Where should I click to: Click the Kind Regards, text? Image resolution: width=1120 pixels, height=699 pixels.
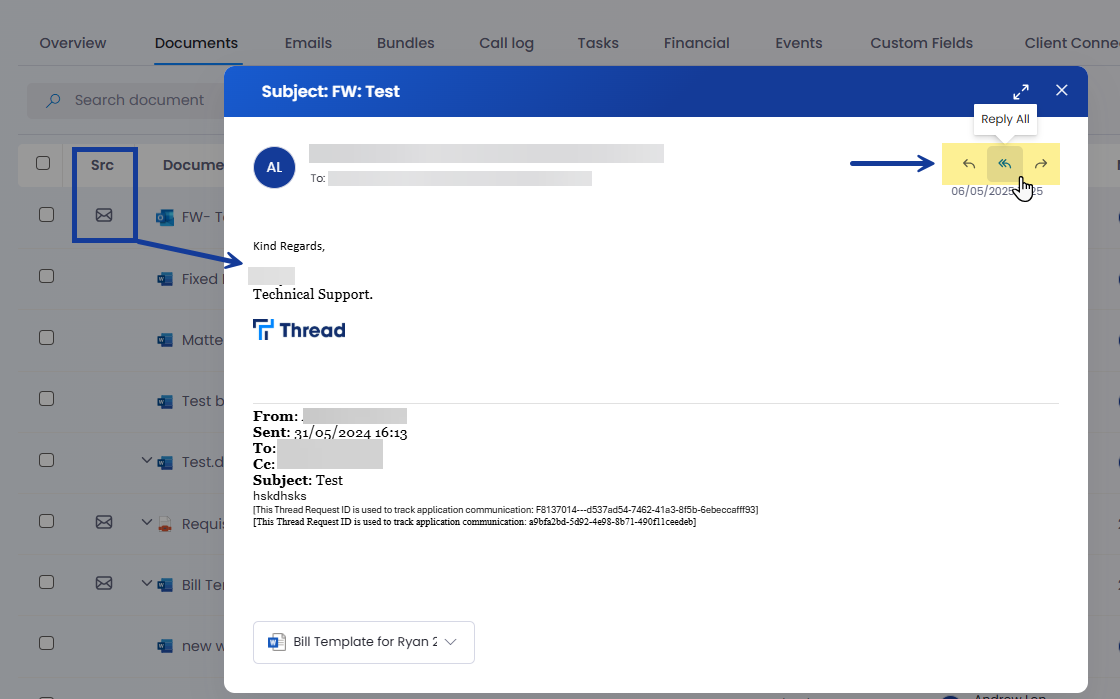pyautogui.click(x=289, y=246)
